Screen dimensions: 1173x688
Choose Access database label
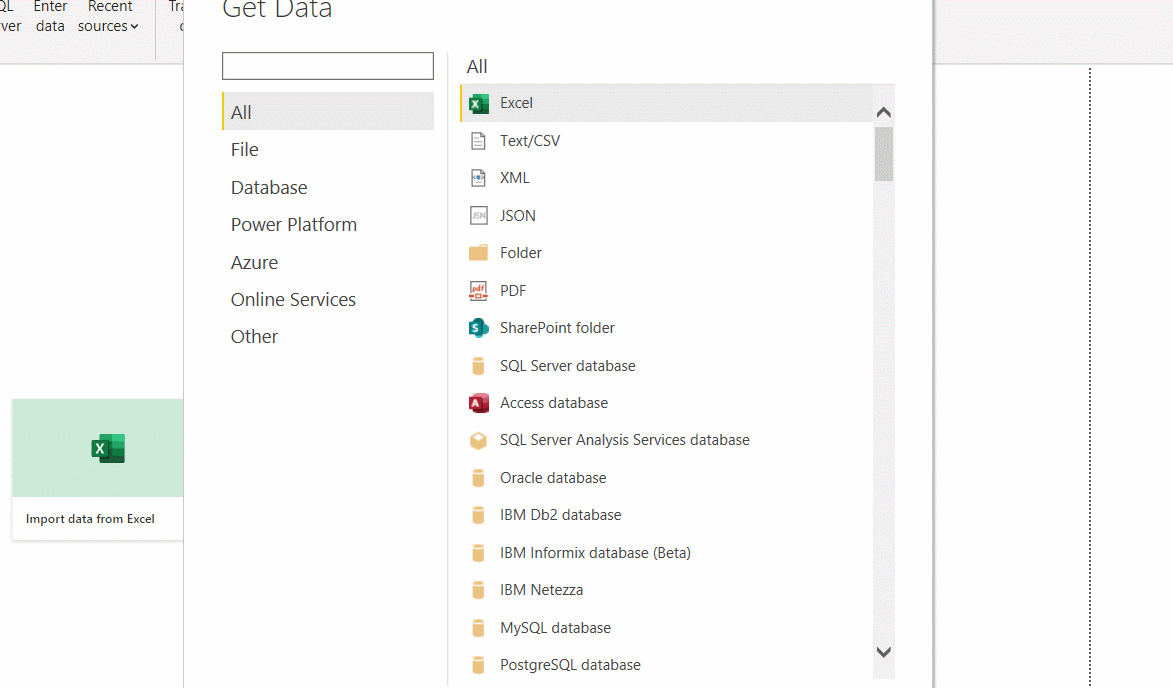click(554, 403)
